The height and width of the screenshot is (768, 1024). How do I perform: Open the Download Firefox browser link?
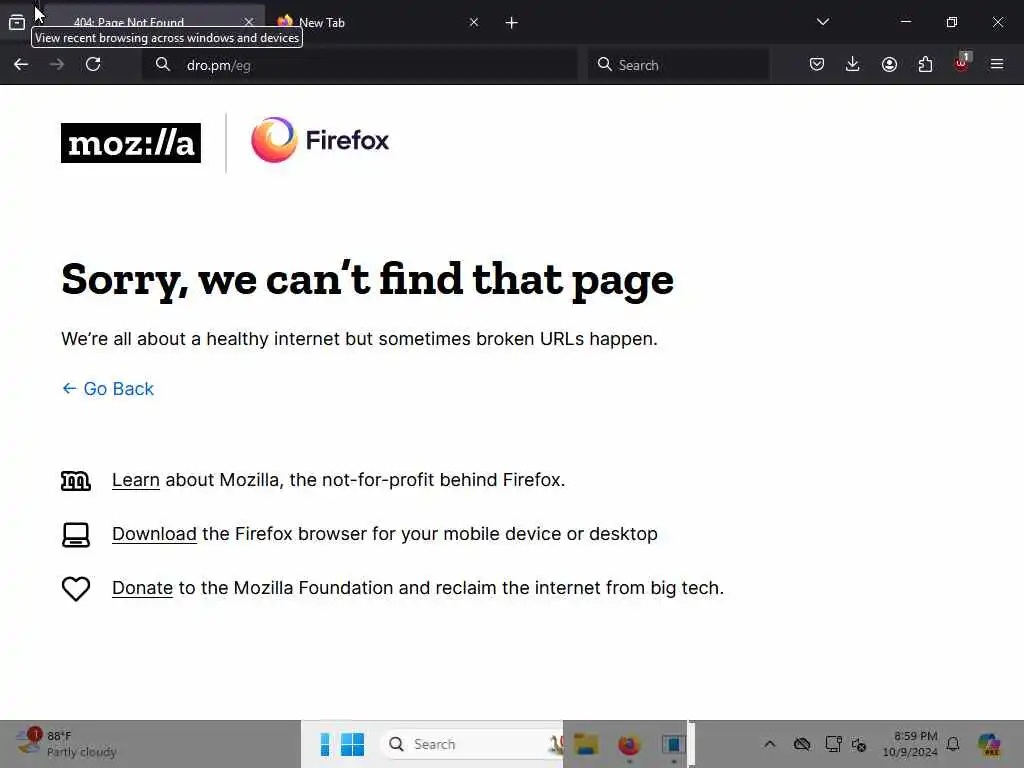[x=154, y=534]
